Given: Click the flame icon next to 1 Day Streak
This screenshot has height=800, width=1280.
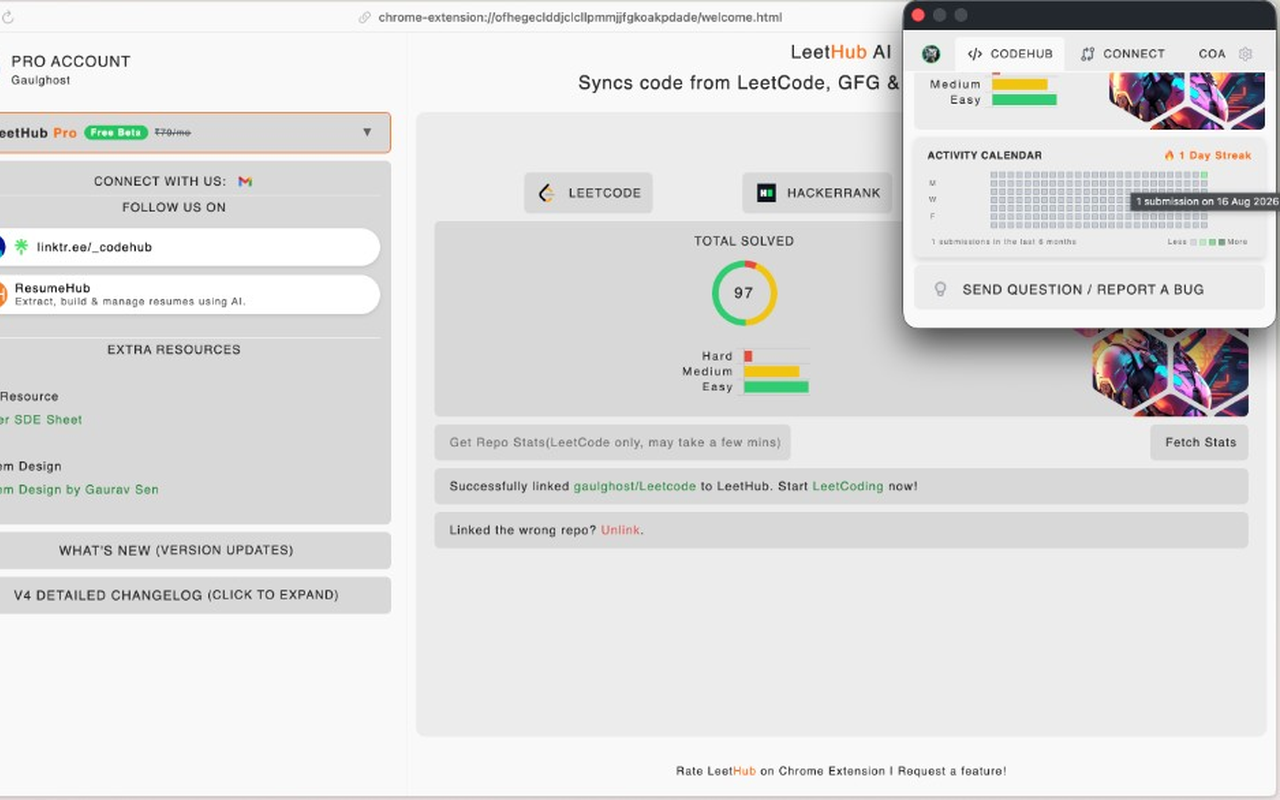Looking at the screenshot, I should pyautogui.click(x=1169, y=155).
